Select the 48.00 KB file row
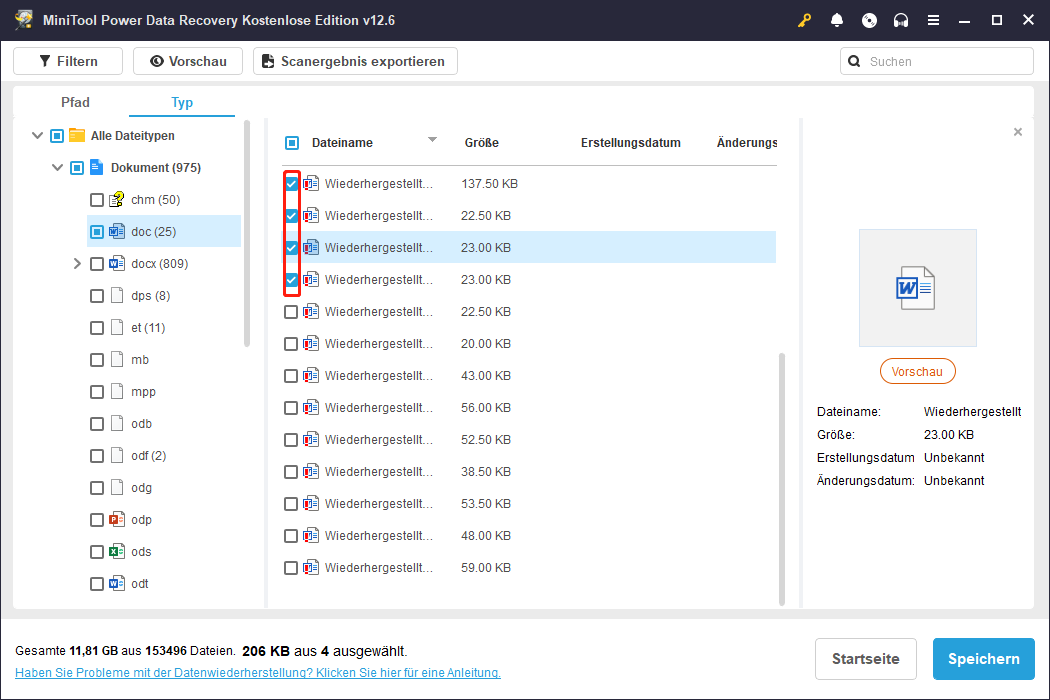 tap(529, 536)
